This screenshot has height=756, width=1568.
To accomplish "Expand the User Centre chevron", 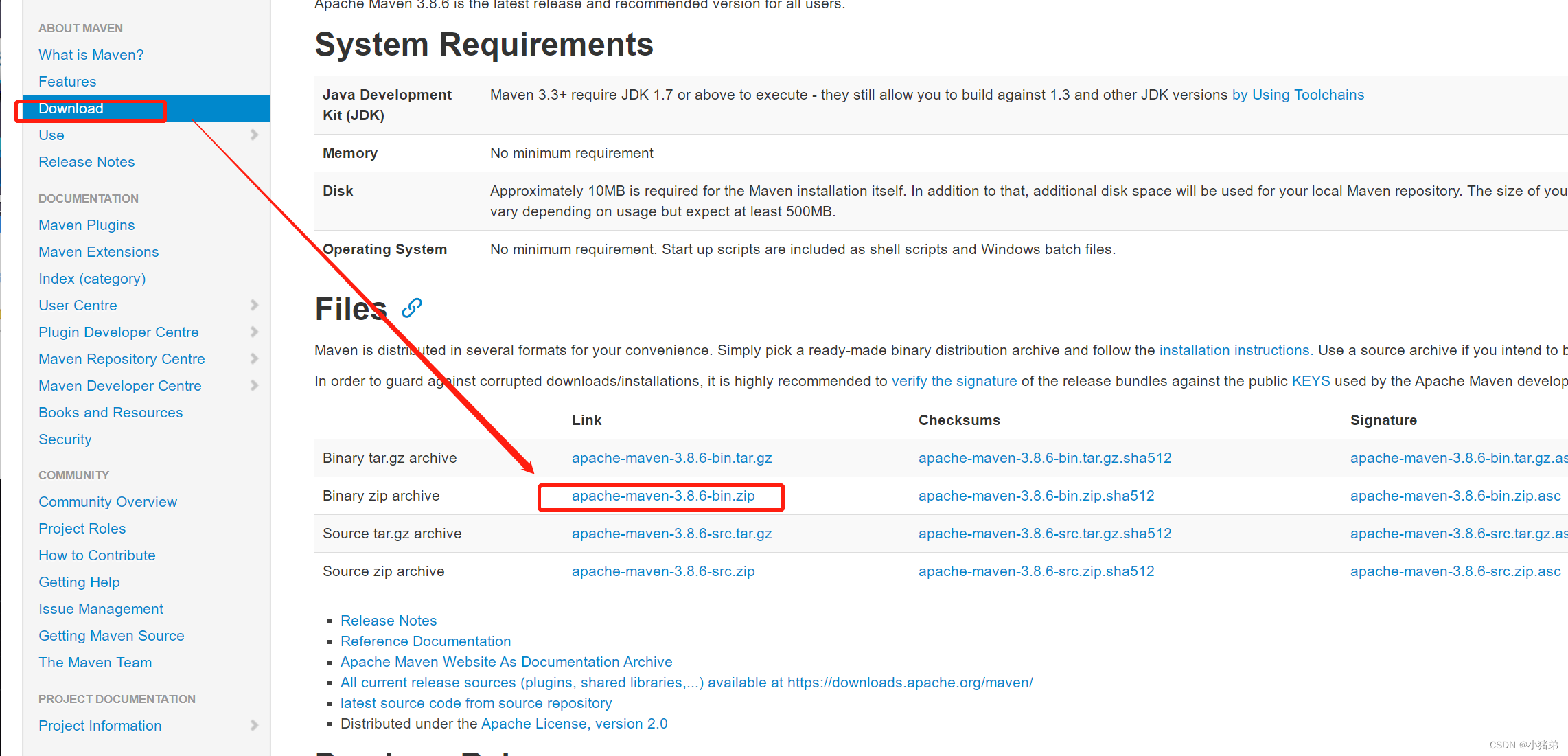I will pyautogui.click(x=254, y=305).
